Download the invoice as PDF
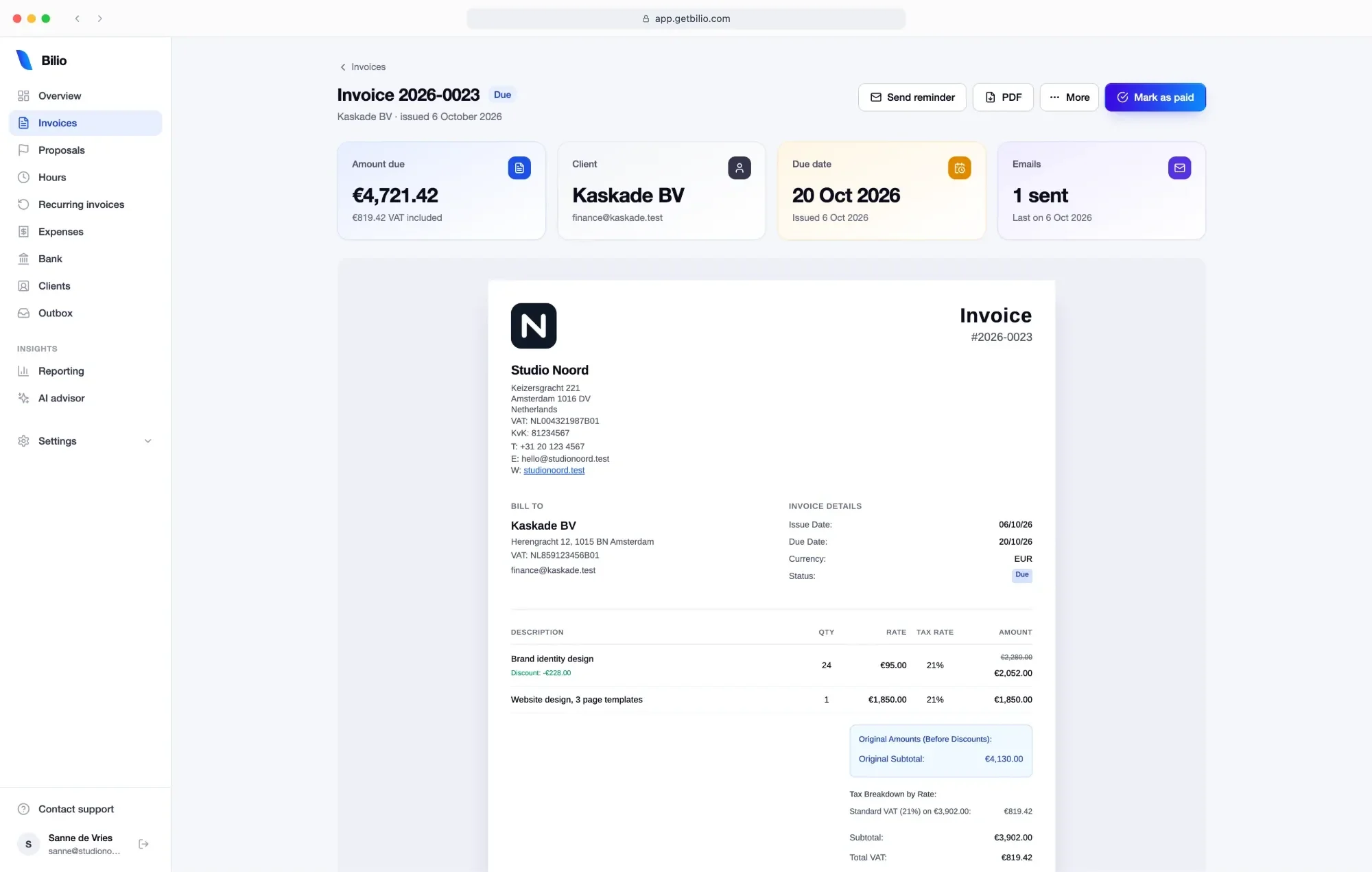The image size is (1372, 872). (1003, 97)
